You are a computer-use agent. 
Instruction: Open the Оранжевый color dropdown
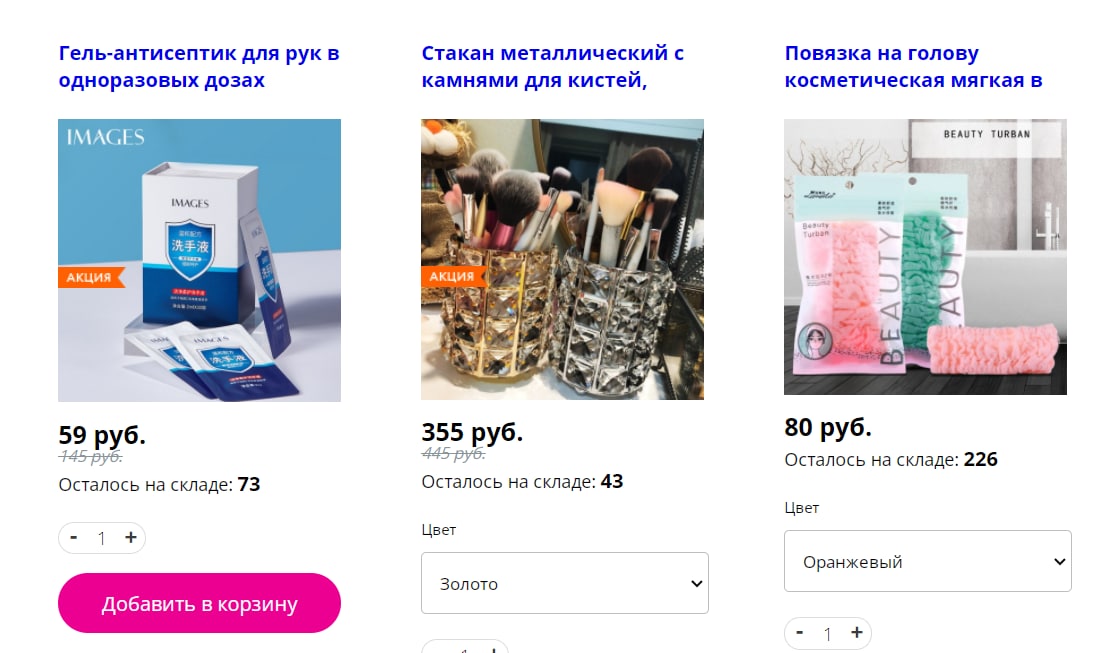tap(927, 561)
